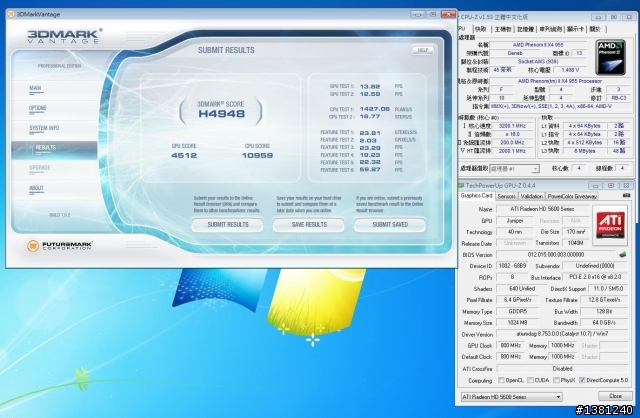
Task: Switch to SPD tab in CPU-Z
Action: point(550,29)
